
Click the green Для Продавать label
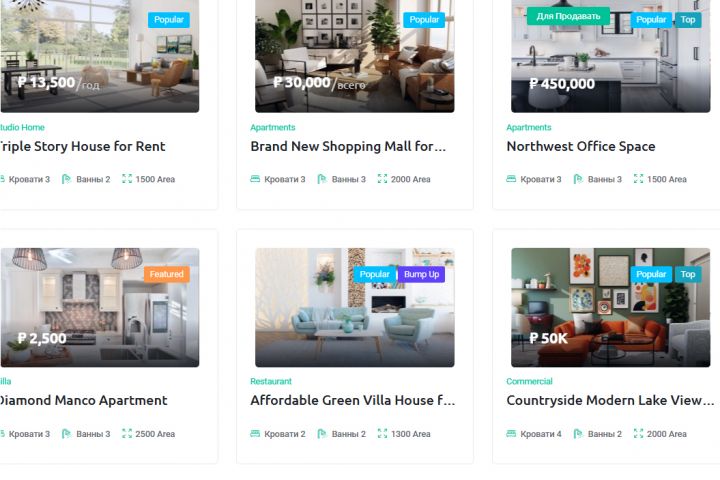coord(568,16)
